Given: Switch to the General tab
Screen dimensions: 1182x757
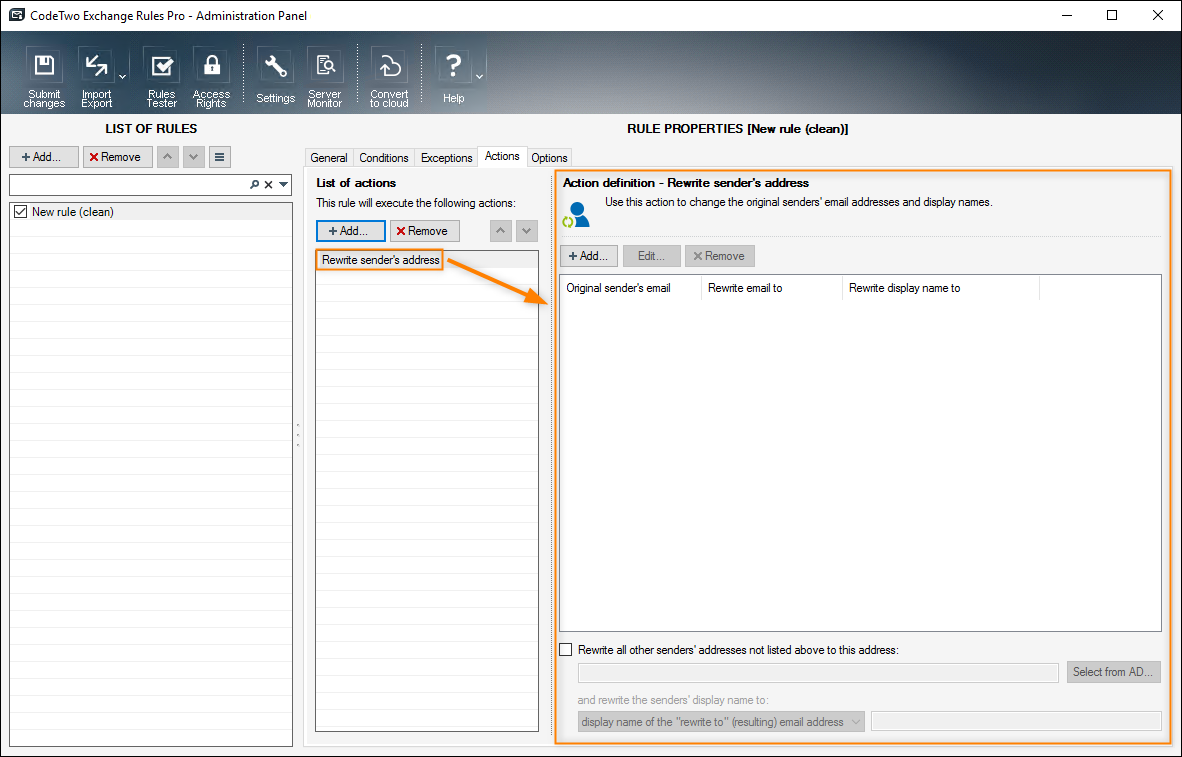Looking at the screenshot, I should (x=329, y=158).
